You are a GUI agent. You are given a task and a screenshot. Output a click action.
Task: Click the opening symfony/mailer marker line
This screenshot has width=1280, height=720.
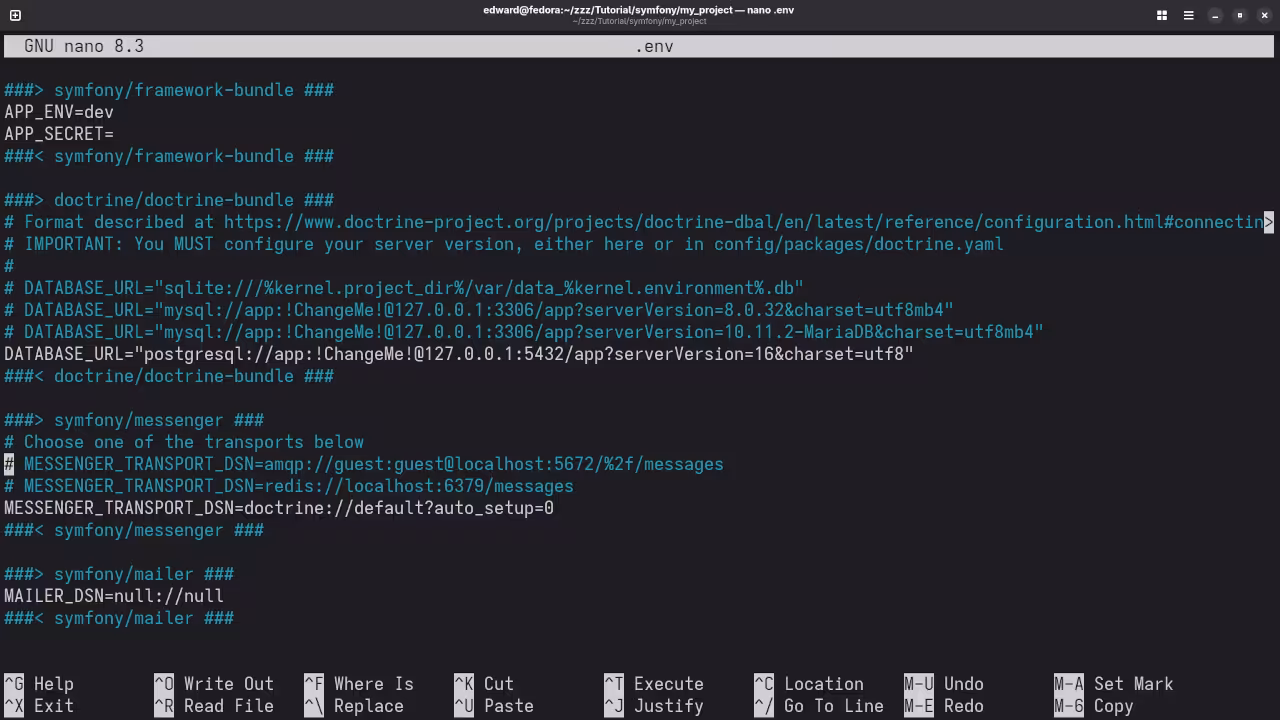pyautogui.click(x=119, y=574)
